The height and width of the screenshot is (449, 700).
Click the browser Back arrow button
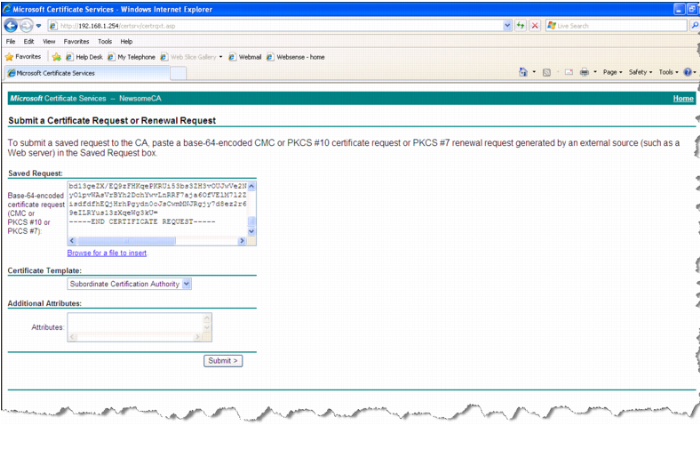pos(11,26)
